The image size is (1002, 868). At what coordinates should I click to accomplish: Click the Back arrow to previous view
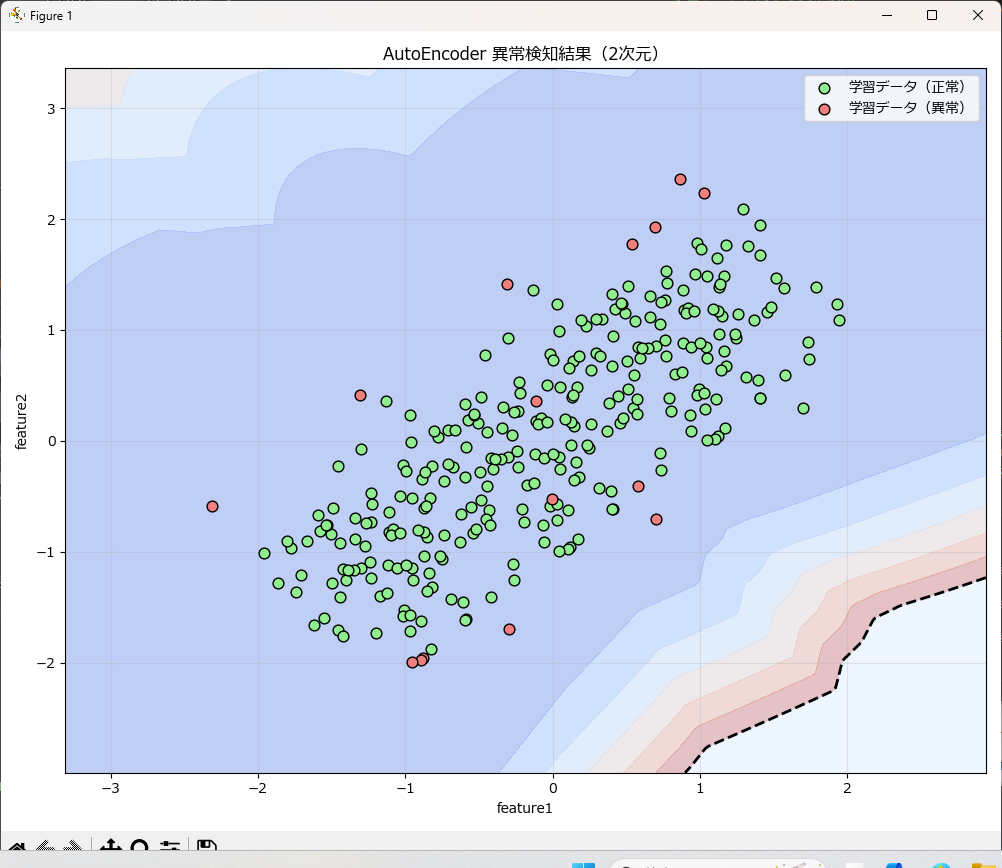click(45, 848)
